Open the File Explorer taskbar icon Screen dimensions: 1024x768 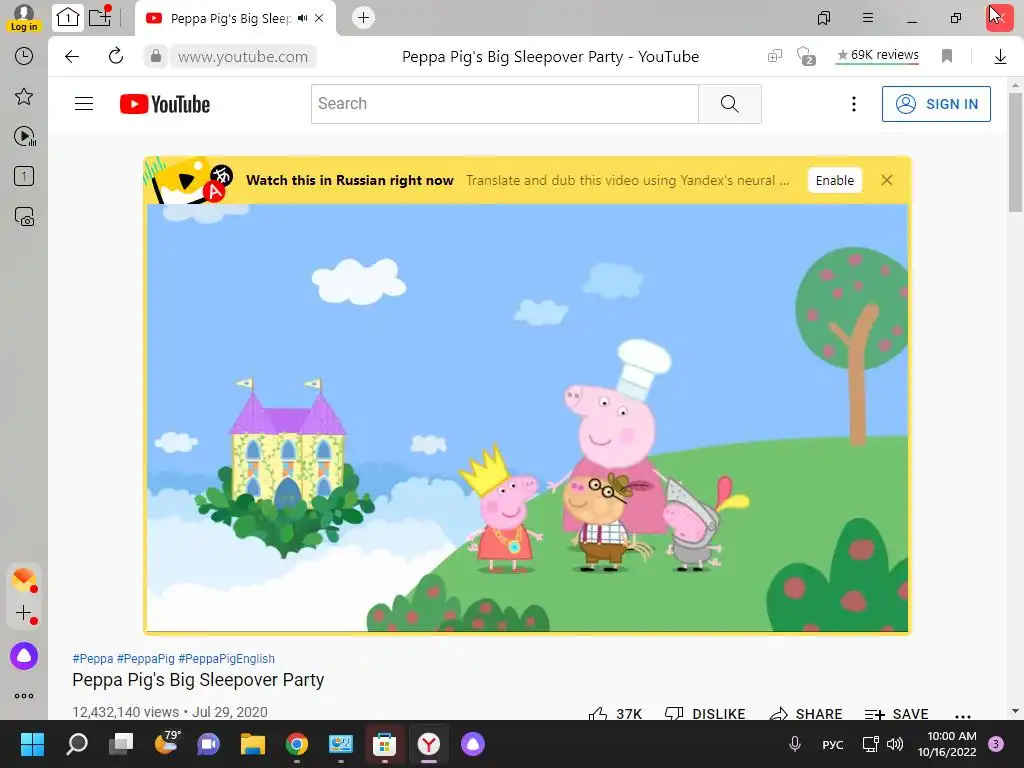coord(253,744)
